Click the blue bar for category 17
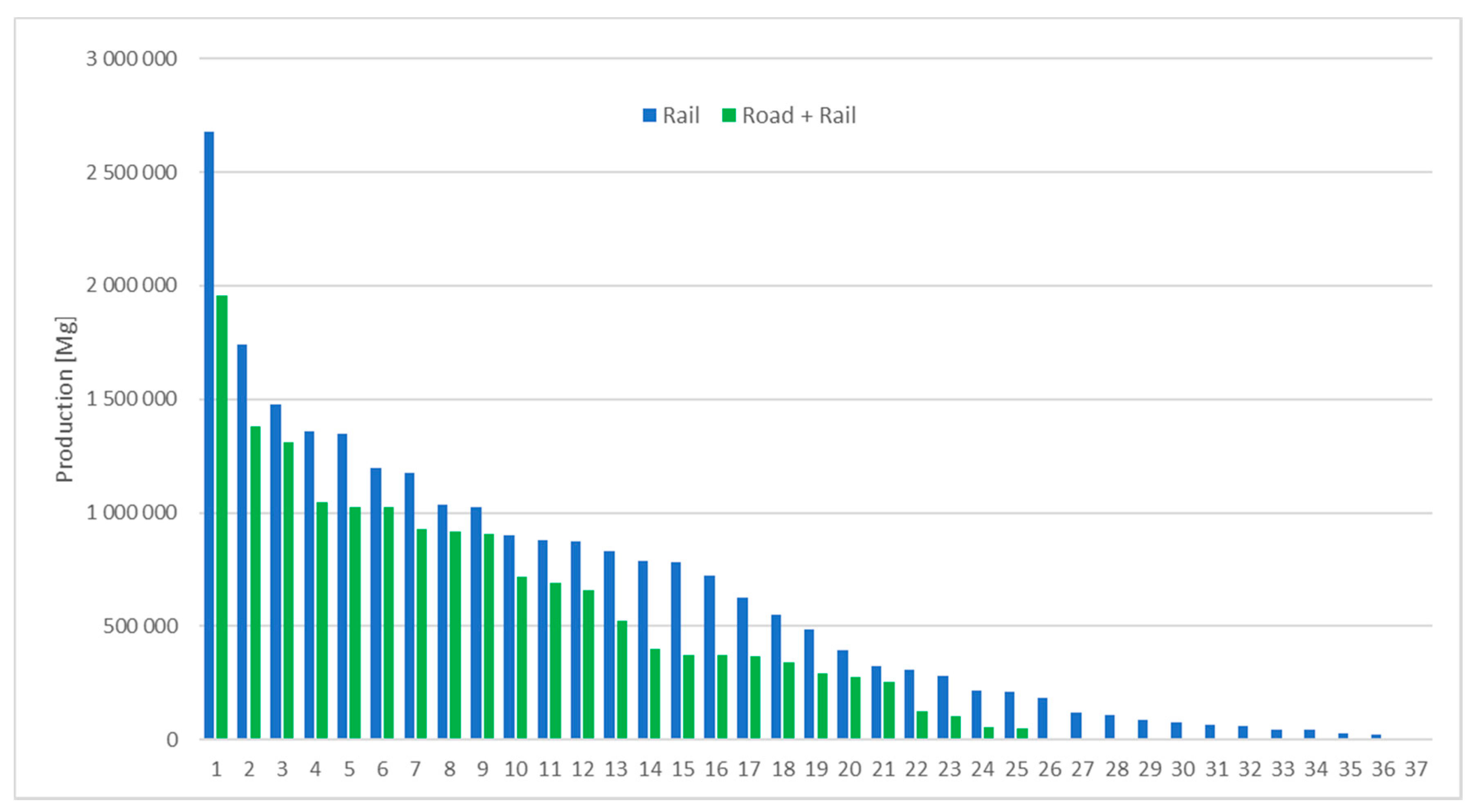 pos(743,669)
